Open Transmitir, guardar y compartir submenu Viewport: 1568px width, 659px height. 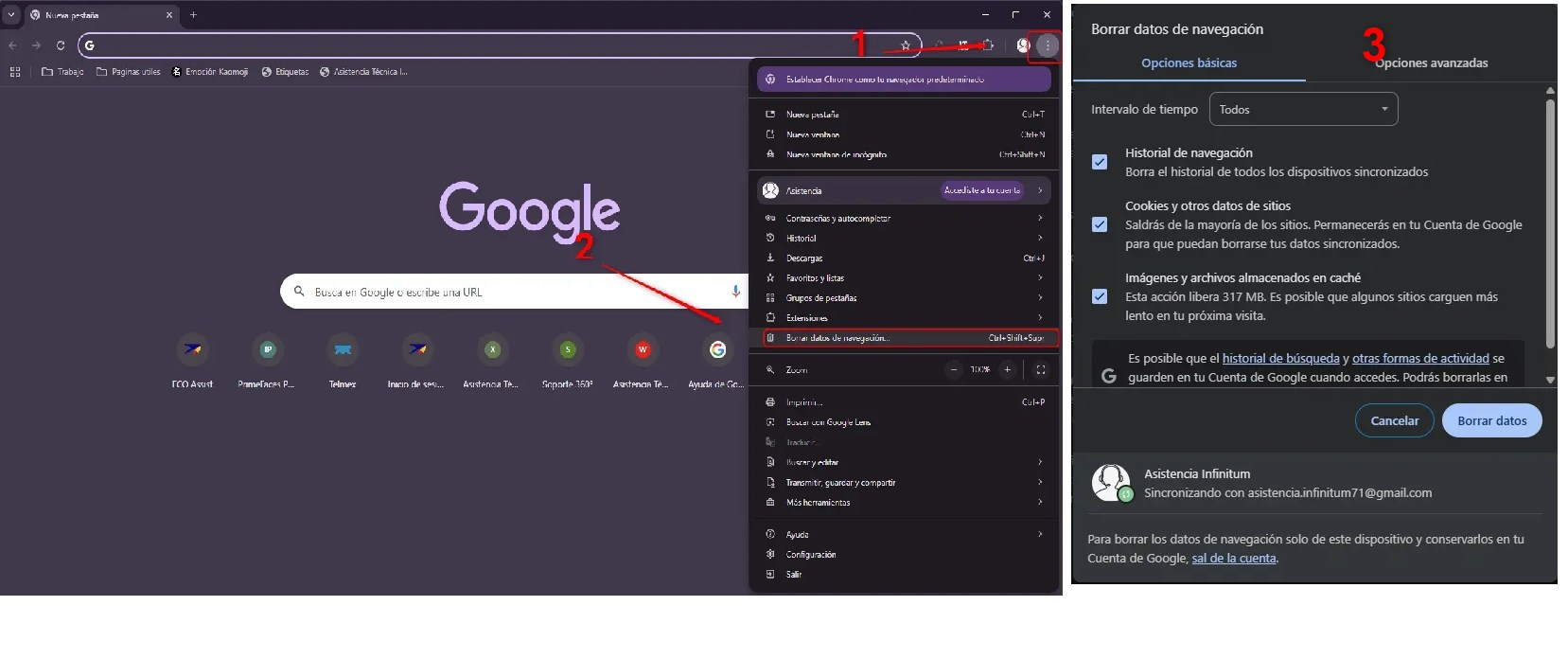click(x=904, y=483)
